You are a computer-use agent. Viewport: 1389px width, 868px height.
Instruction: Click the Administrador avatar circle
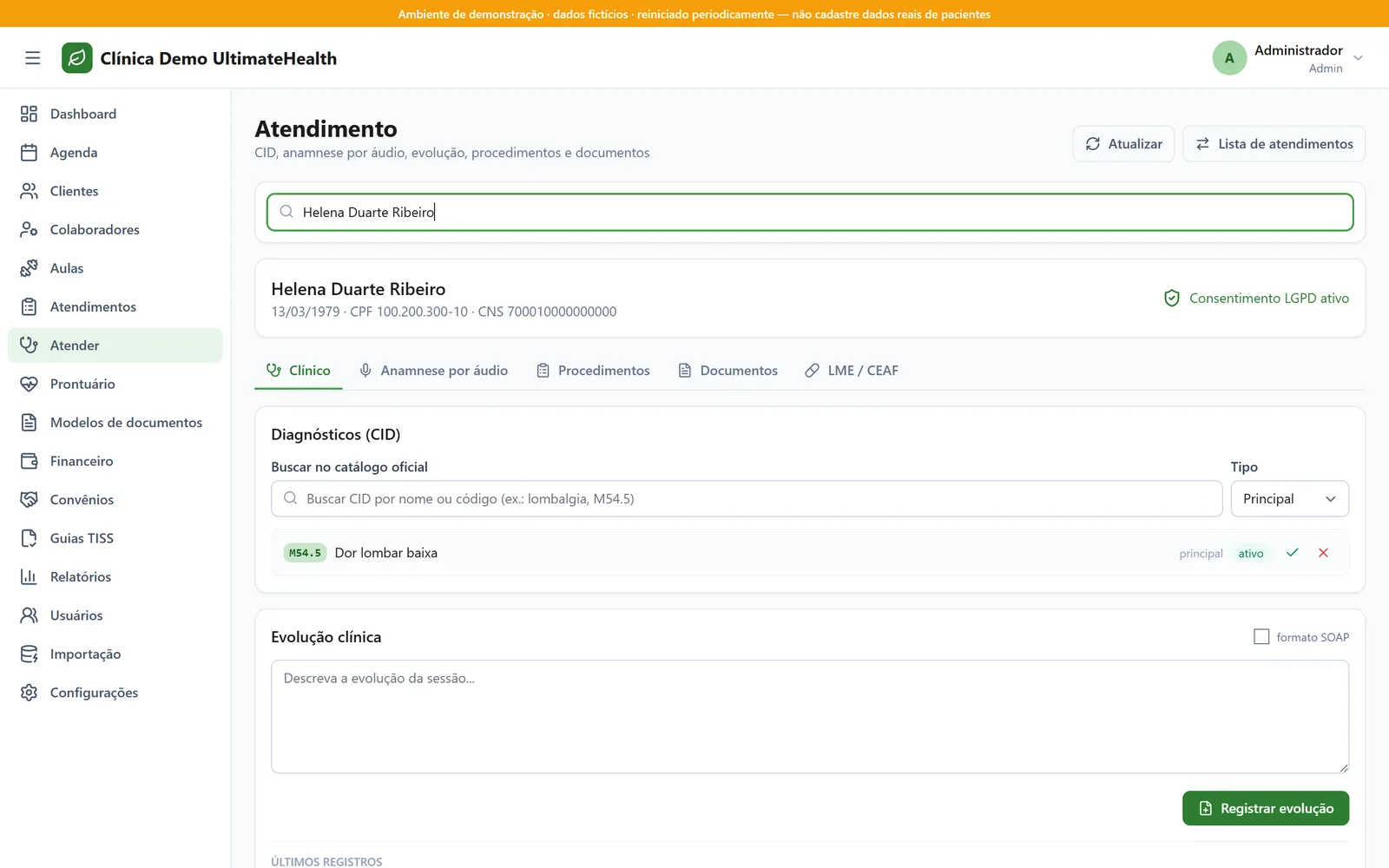(x=1229, y=58)
